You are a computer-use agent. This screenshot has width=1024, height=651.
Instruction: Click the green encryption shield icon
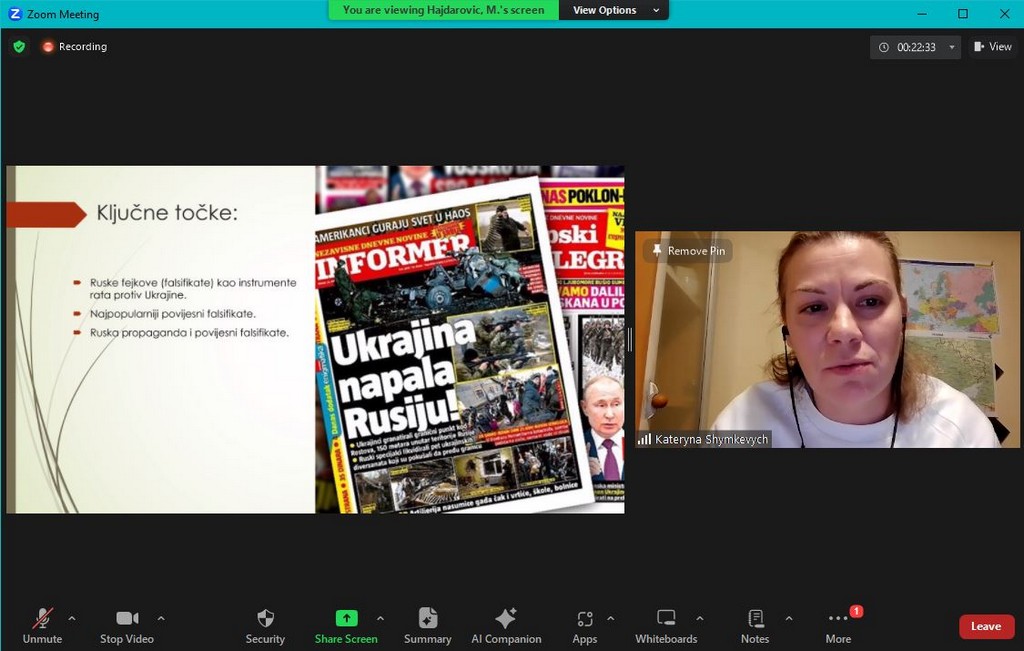(19, 47)
